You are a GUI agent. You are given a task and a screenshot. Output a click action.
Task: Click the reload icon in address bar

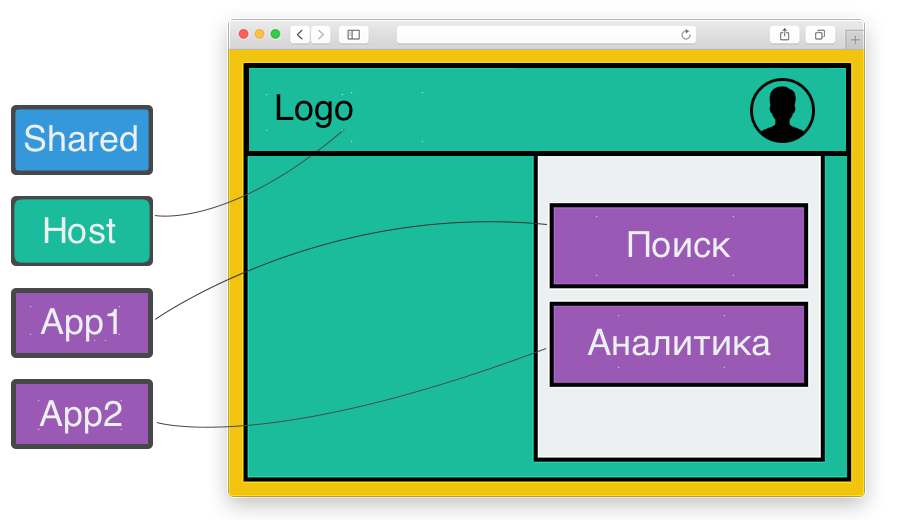point(685,34)
